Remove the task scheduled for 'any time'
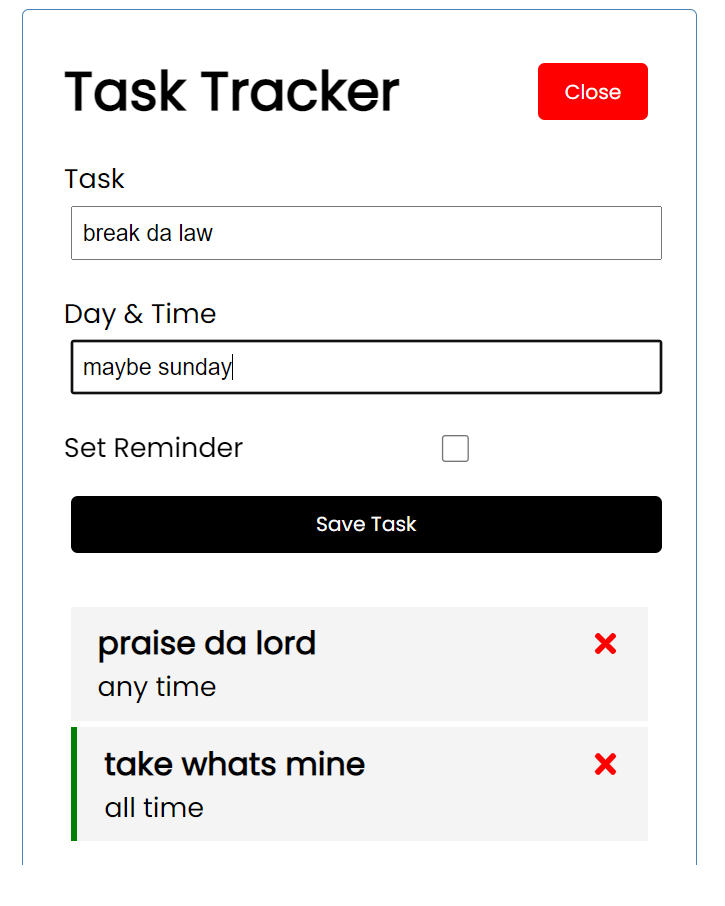The image size is (725, 906). coord(605,644)
